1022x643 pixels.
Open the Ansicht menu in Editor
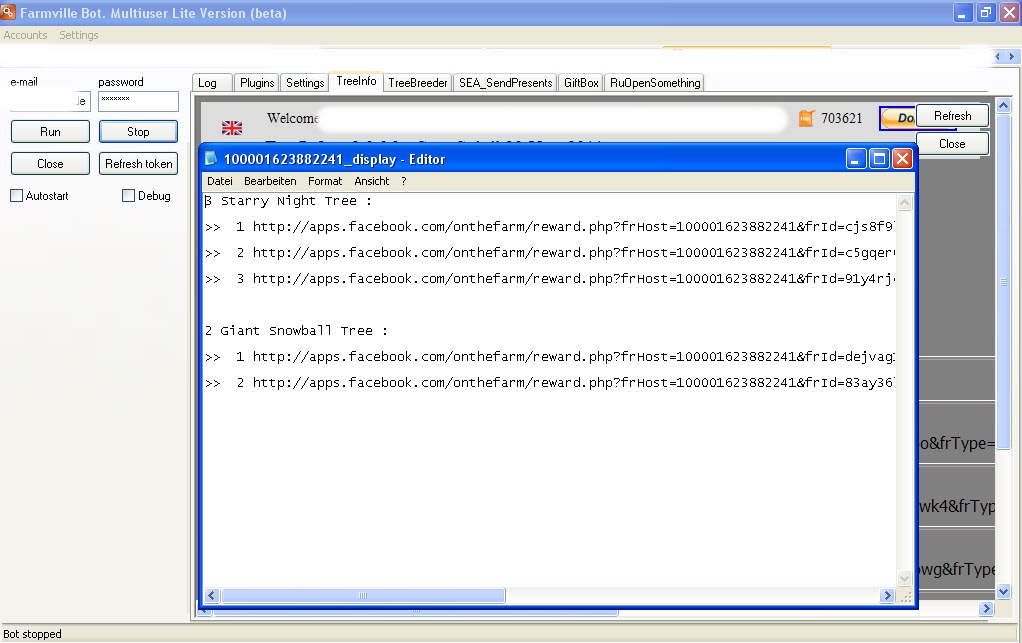[x=372, y=181]
